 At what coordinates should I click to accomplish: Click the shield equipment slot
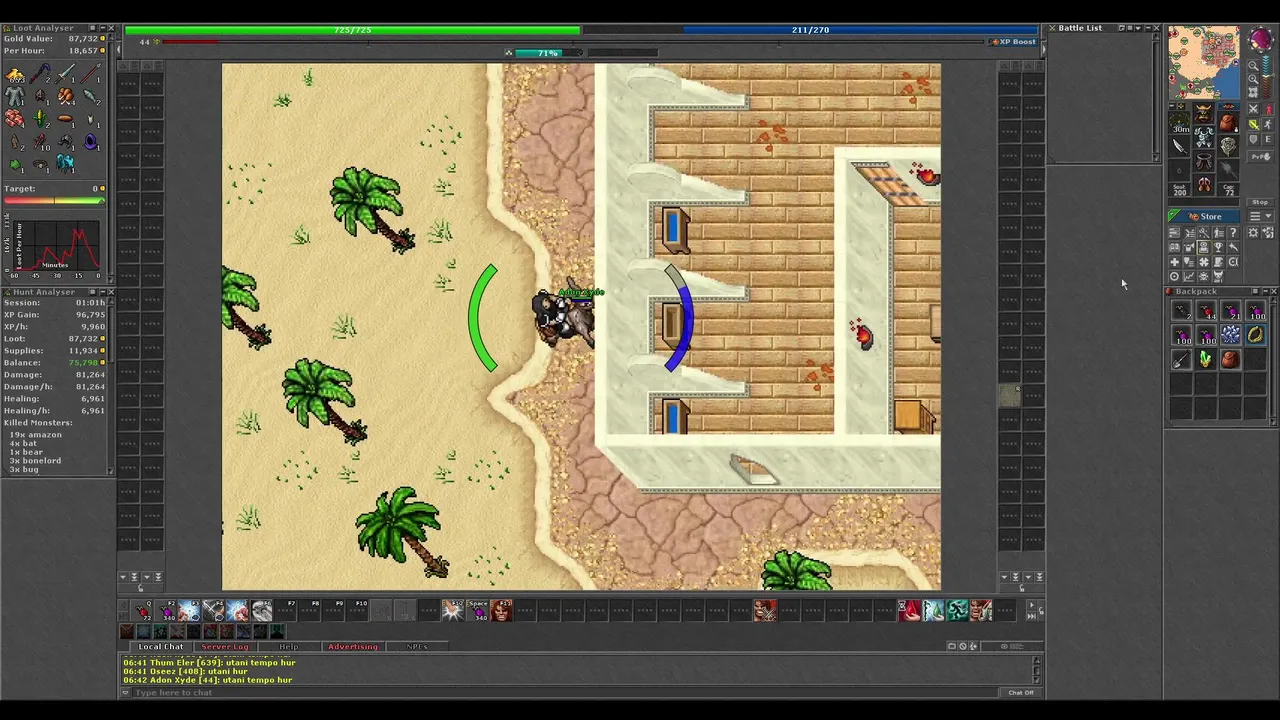tap(1228, 146)
